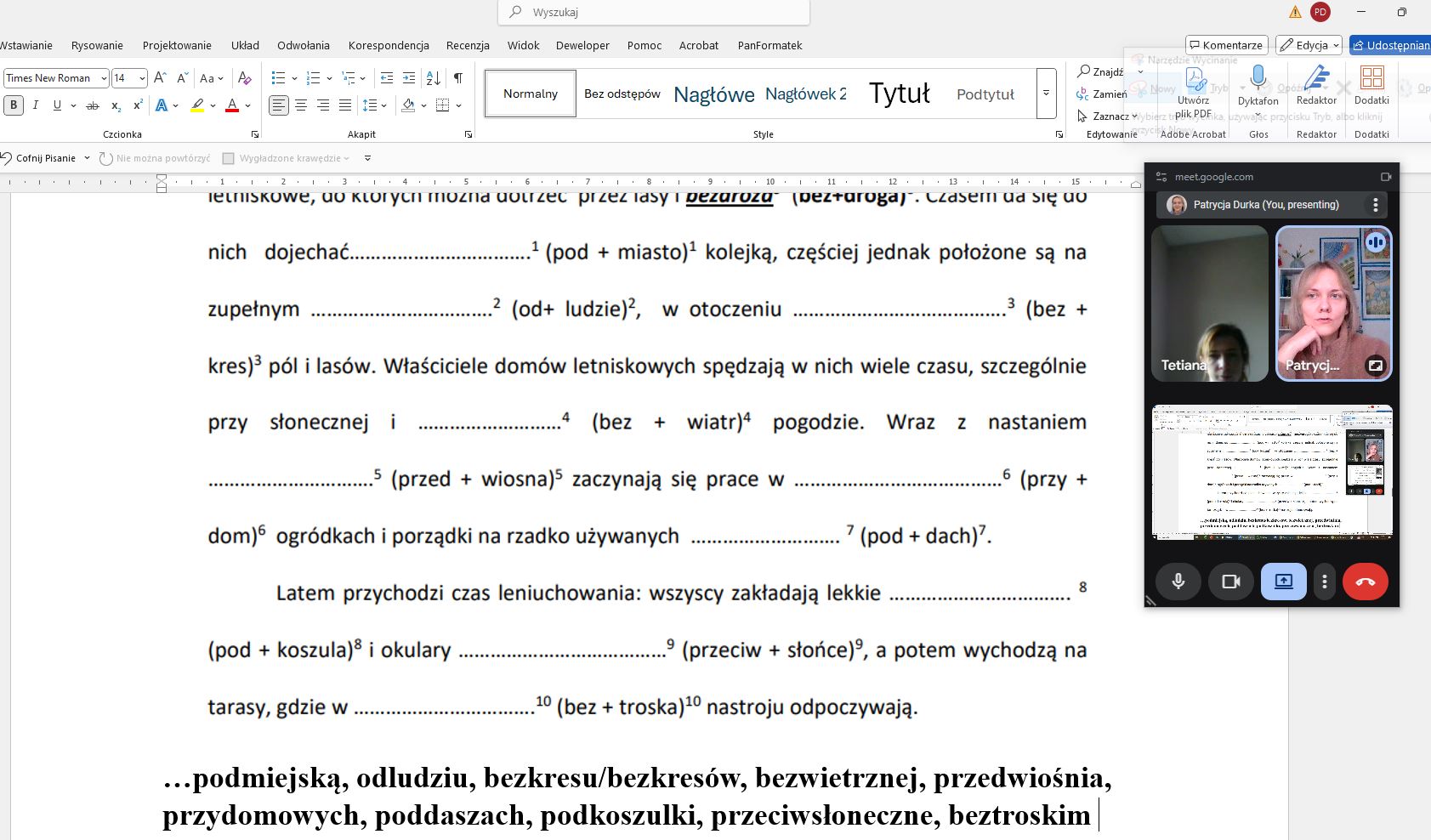The width and height of the screenshot is (1431, 840).
Task: Switch to the Układ ribbon tab
Action: point(245,45)
